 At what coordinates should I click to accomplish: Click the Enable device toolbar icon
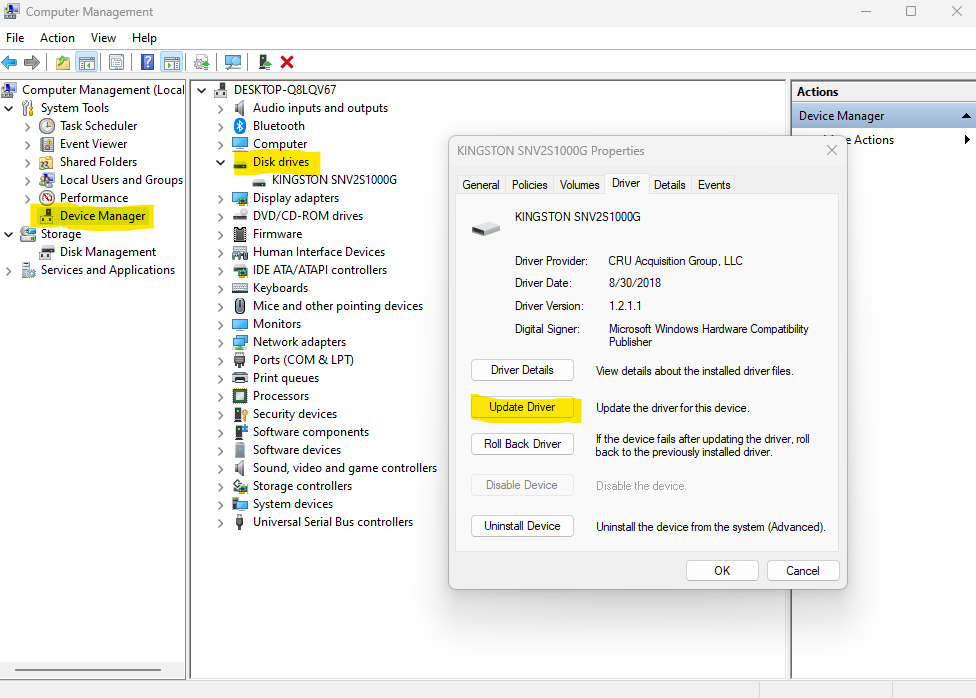[x=265, y=62]
